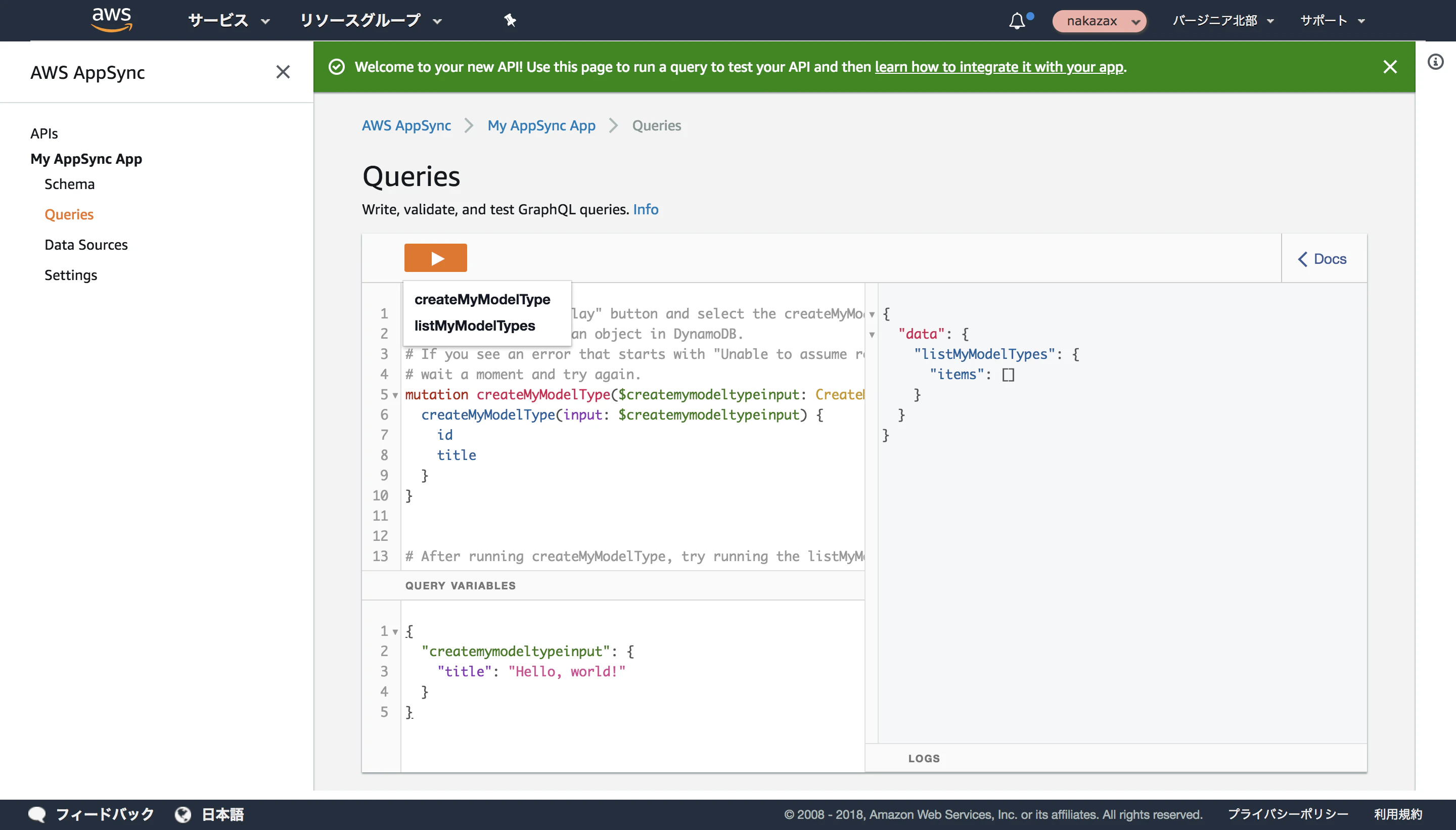
Task: Click the "createmymodeltypeinput" variable key
Action: click(516, 651)
